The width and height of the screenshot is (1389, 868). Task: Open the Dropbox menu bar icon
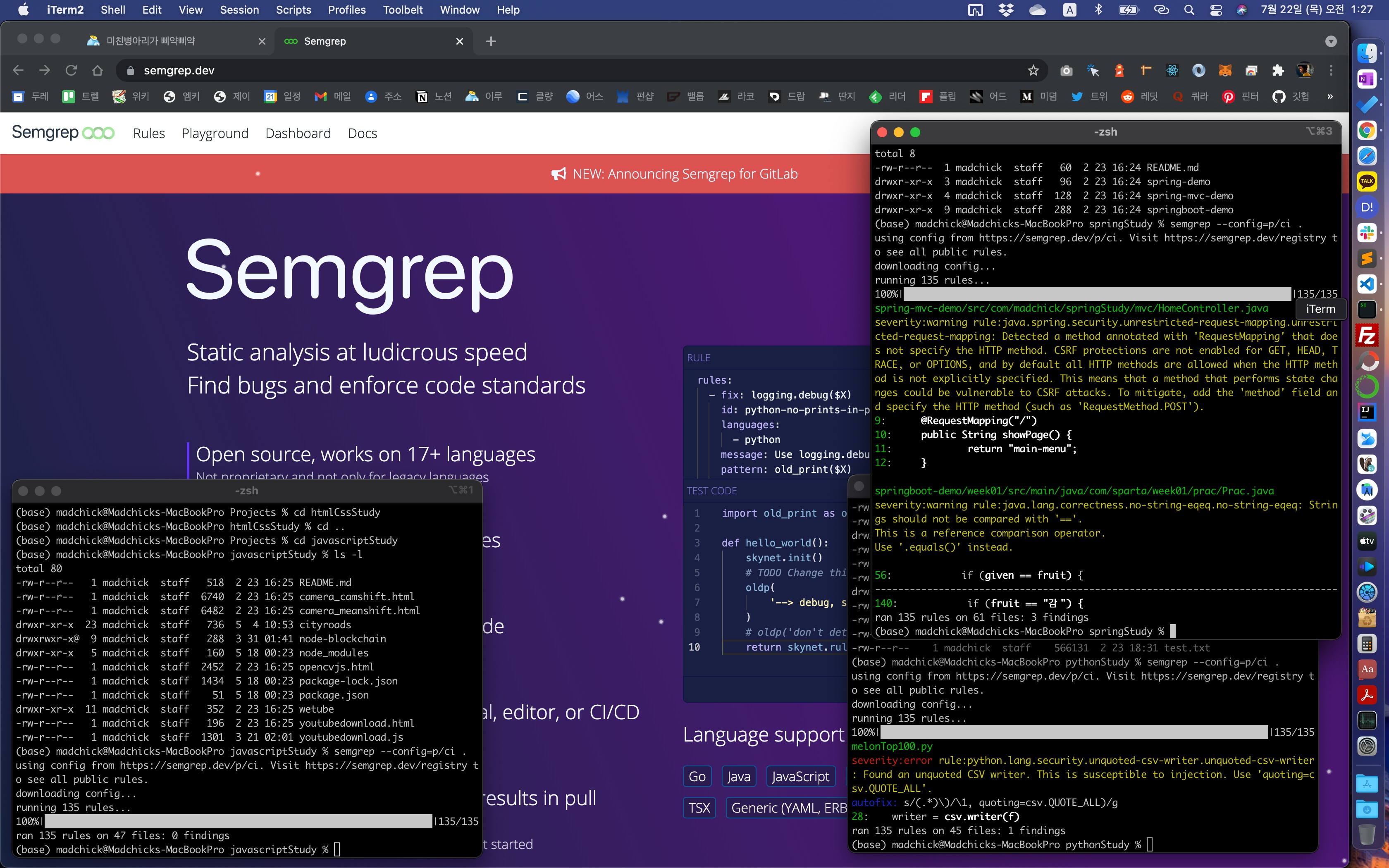pos(1006,10)
